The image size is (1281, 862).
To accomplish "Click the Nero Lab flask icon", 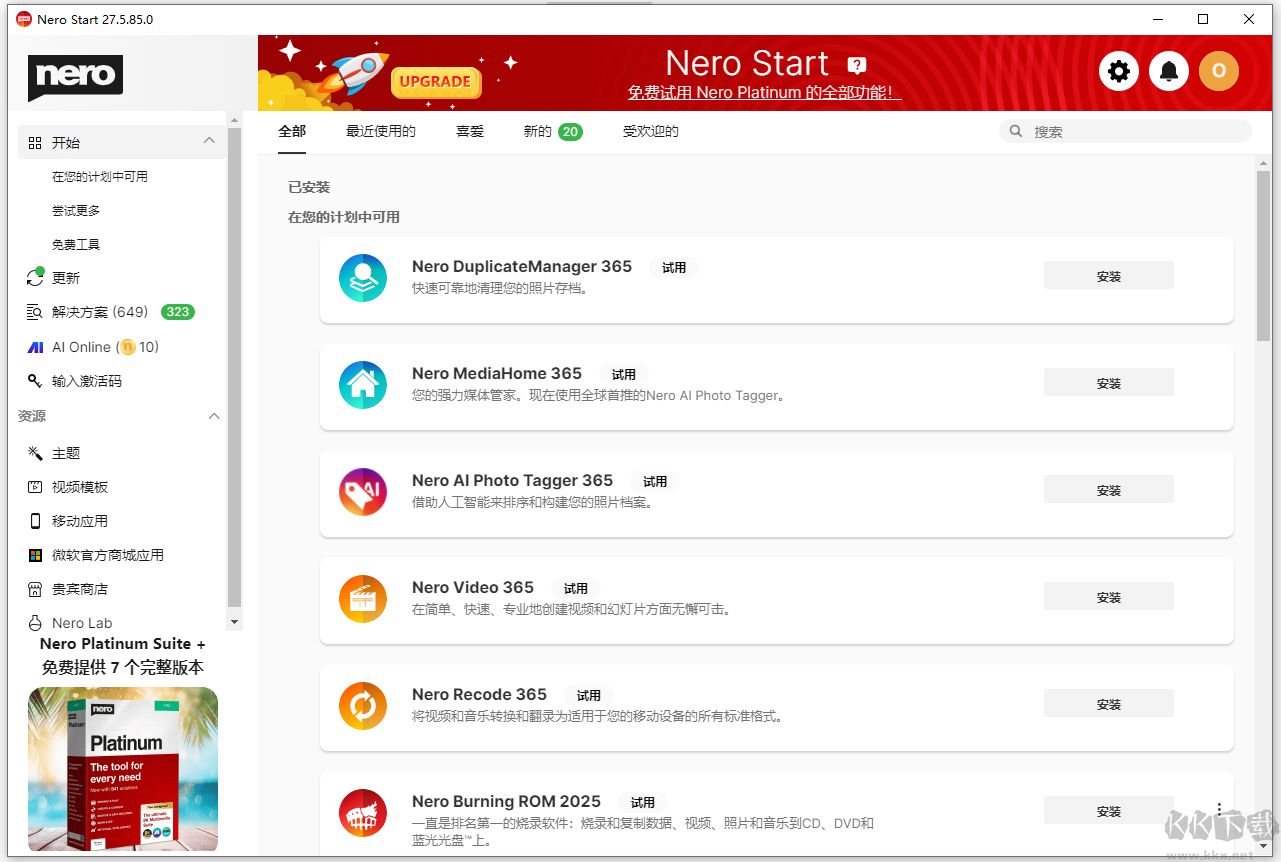I will click(35, 623).
